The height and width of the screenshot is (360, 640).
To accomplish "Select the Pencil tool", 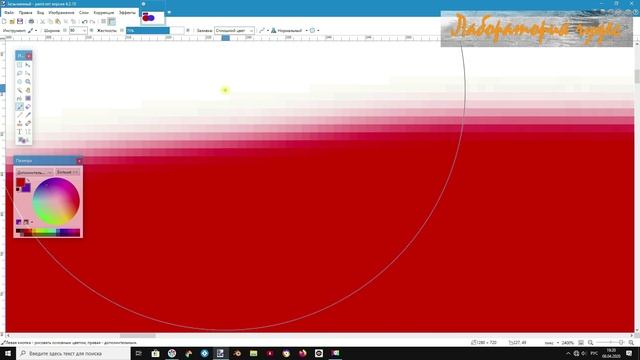I will (19, 115).
